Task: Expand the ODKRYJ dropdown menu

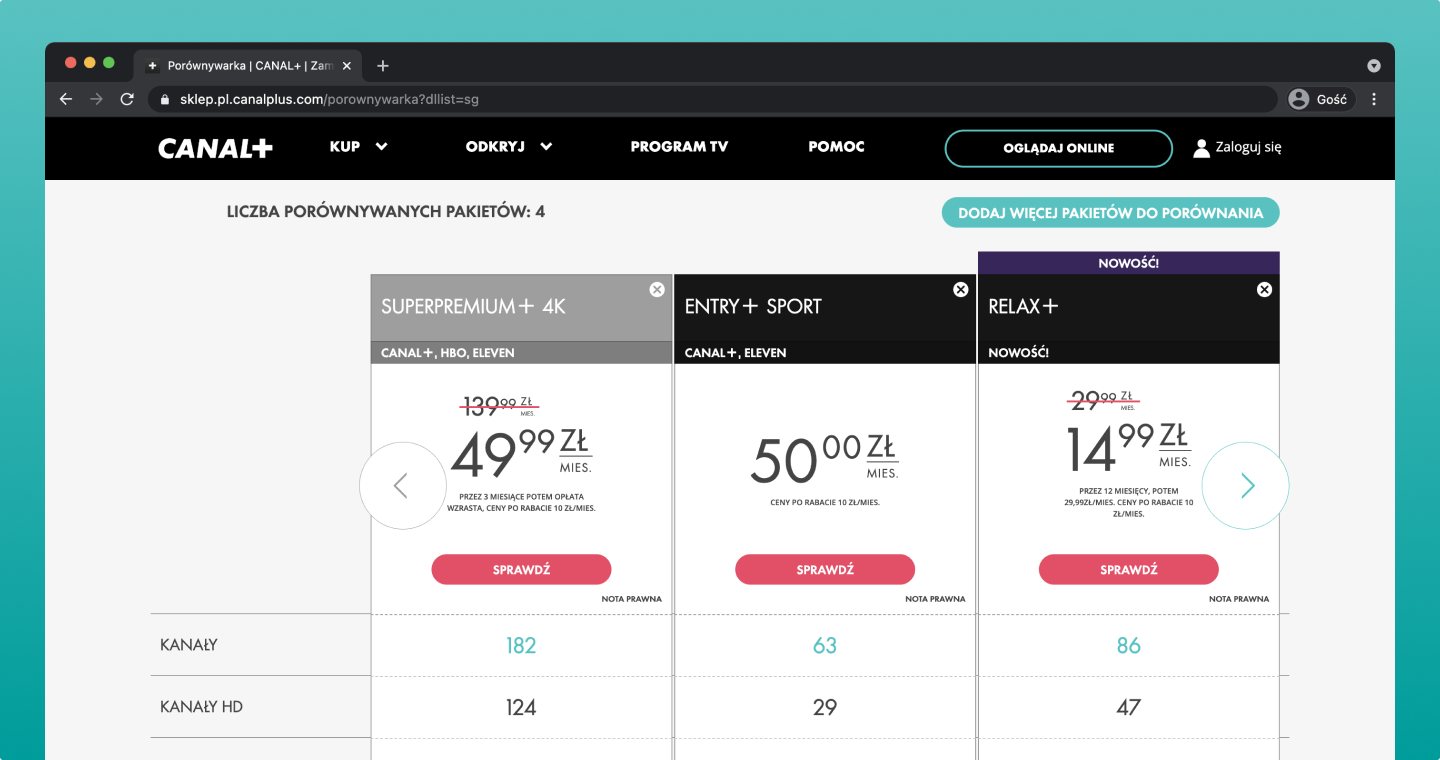Action: (x=508, y=147)
